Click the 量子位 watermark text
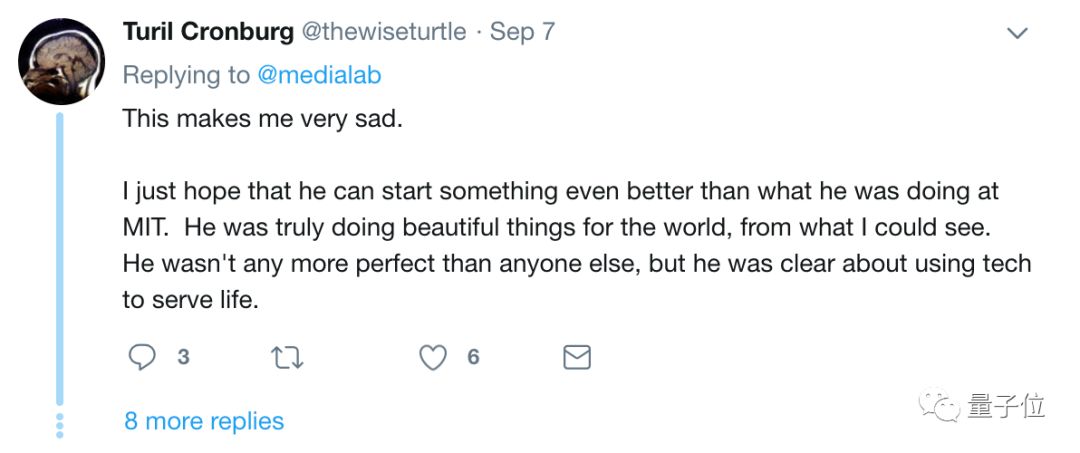This screenshot has width=1080, height=453. tap(1006, 406)
